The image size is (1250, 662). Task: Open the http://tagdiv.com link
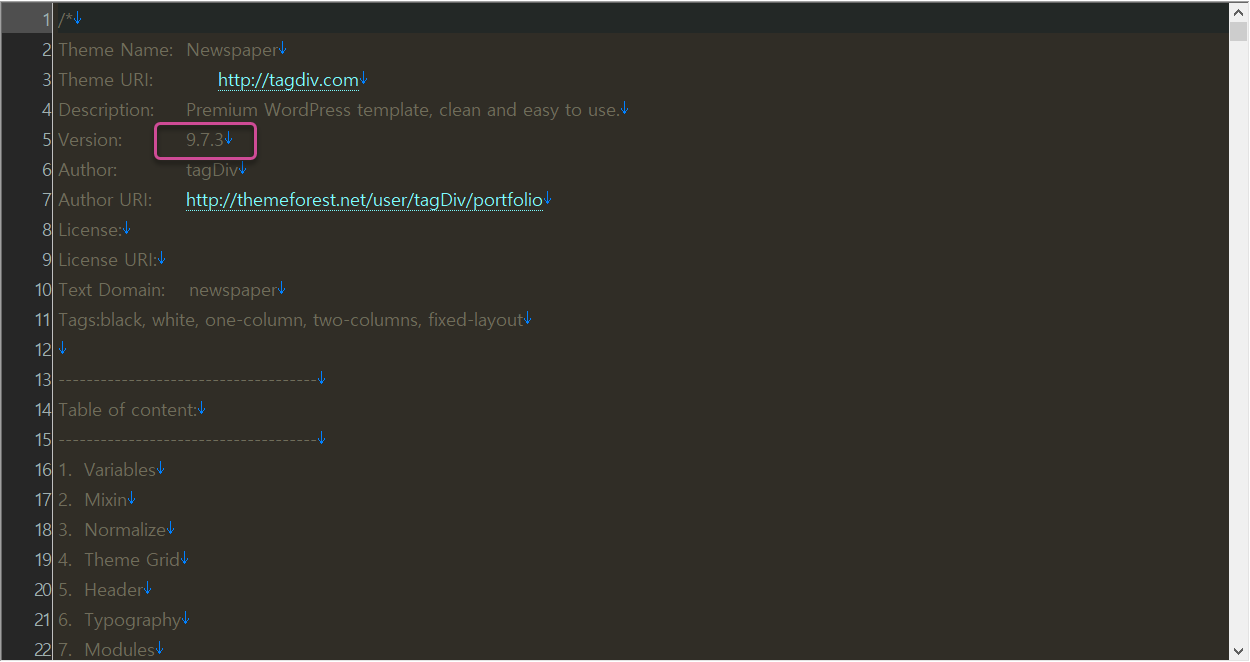288,80
